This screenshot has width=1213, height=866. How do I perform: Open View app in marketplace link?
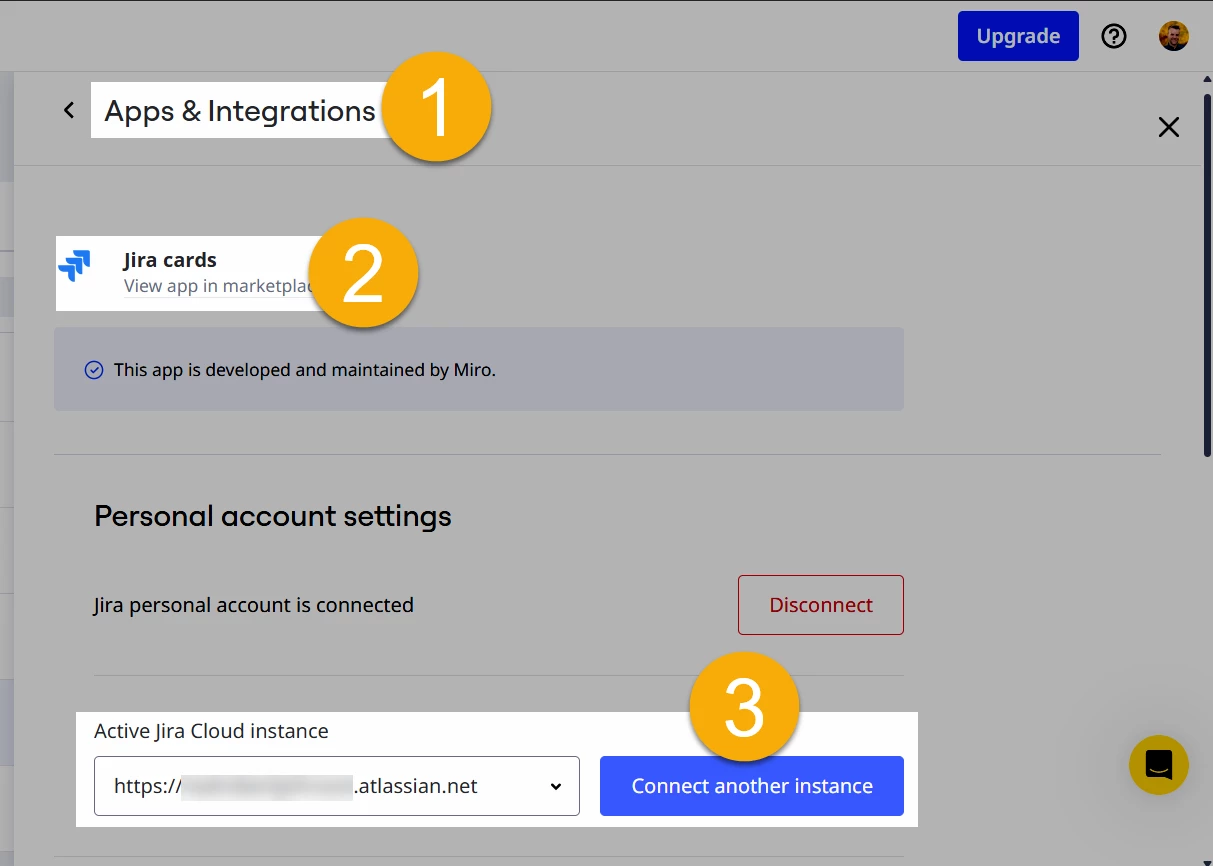220,286
